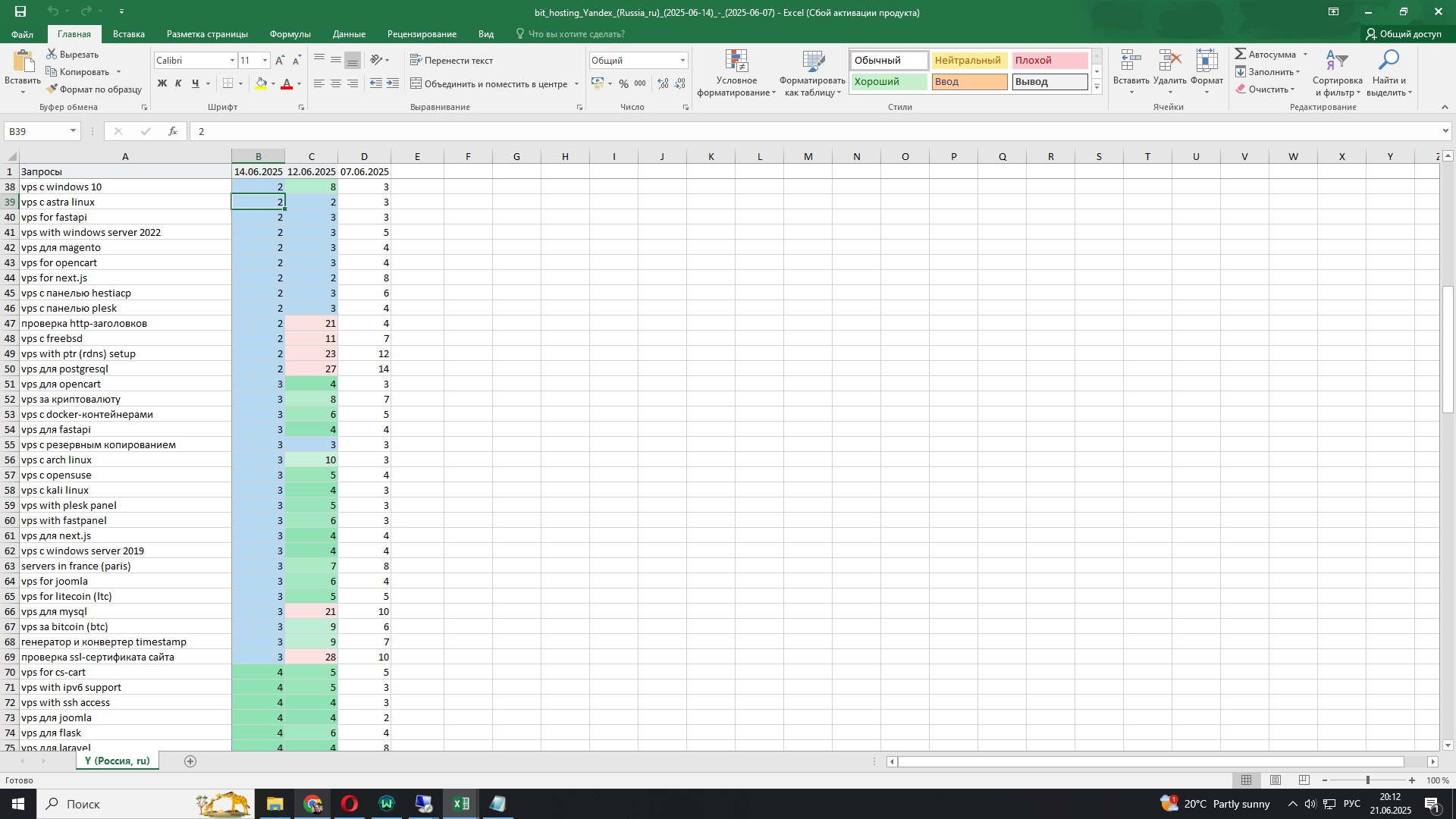Add a new sheet with plus icon
Screen dimensions: 1456x819
pyautogui.click(x=190, y=761)
